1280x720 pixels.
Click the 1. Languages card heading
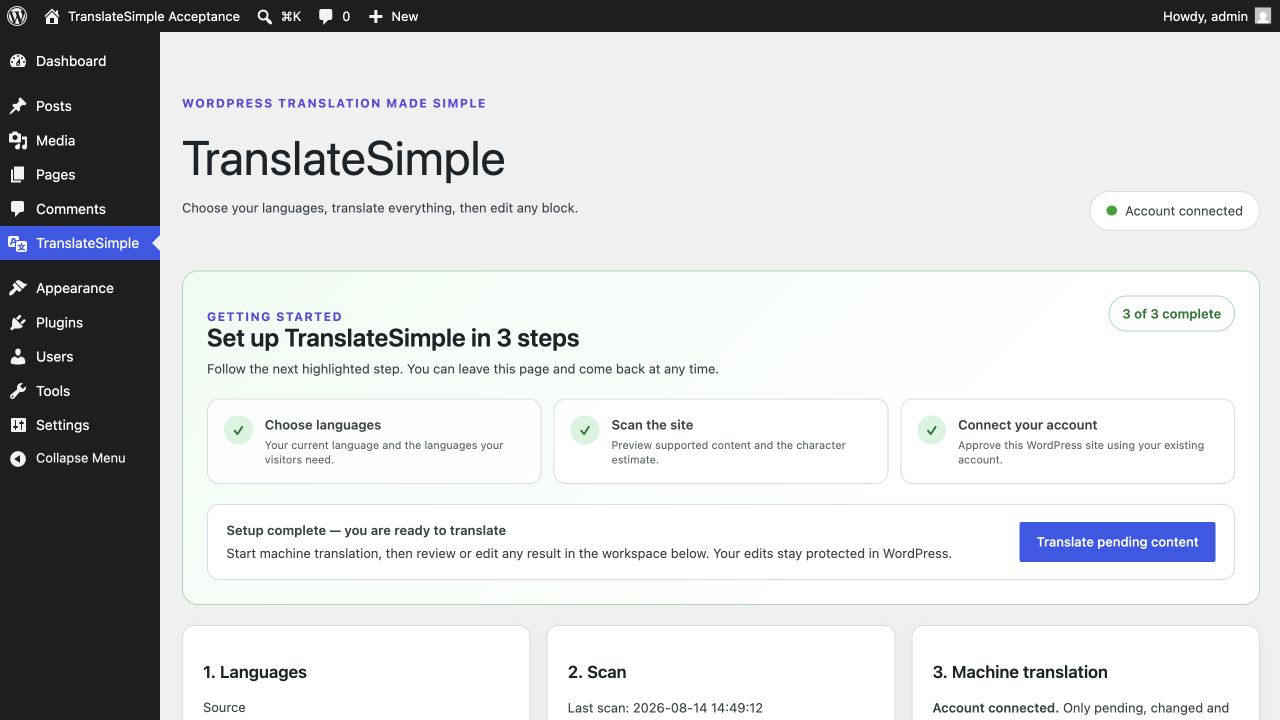255,672
